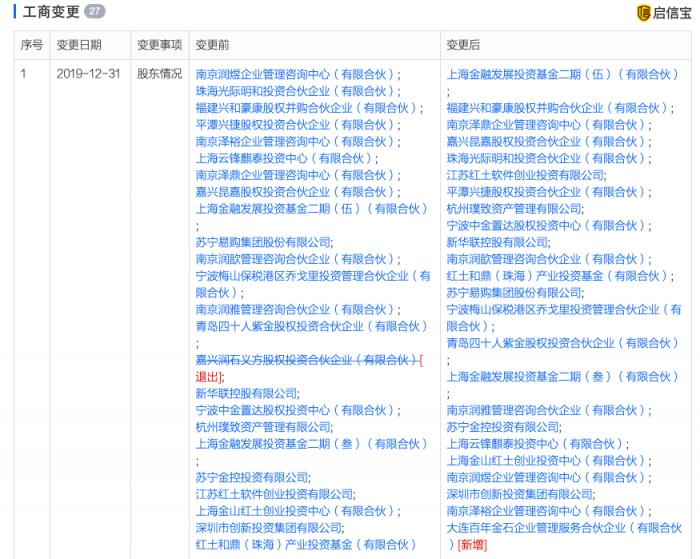Open 上海金融发展投资基金二期（伍） in 变更后 column
The image size is (700, 559).
563,74
